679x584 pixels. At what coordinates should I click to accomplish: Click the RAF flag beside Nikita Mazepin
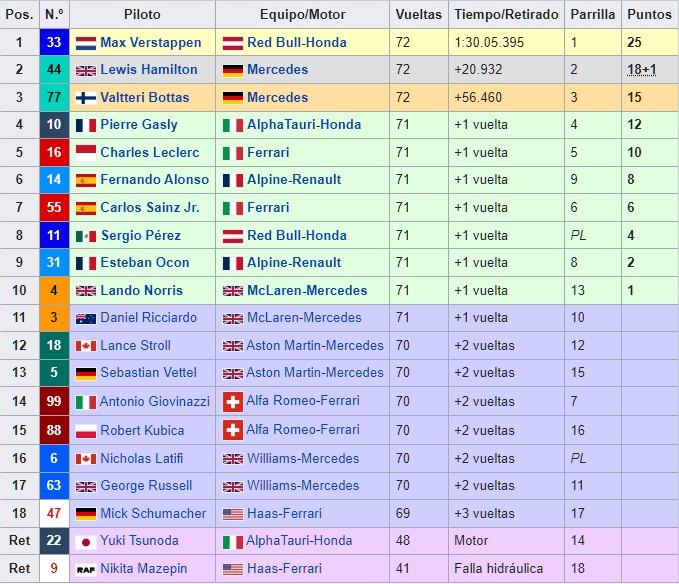tap(86, 570)
